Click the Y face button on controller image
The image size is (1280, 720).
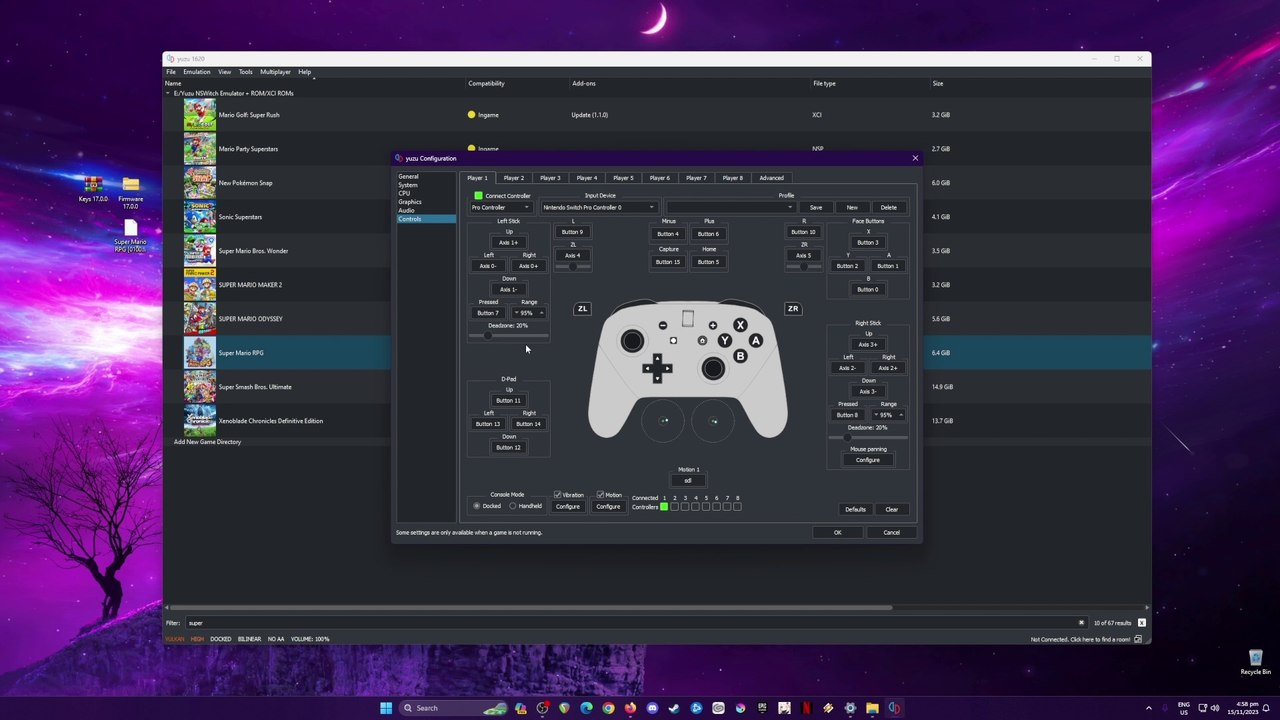724,341
